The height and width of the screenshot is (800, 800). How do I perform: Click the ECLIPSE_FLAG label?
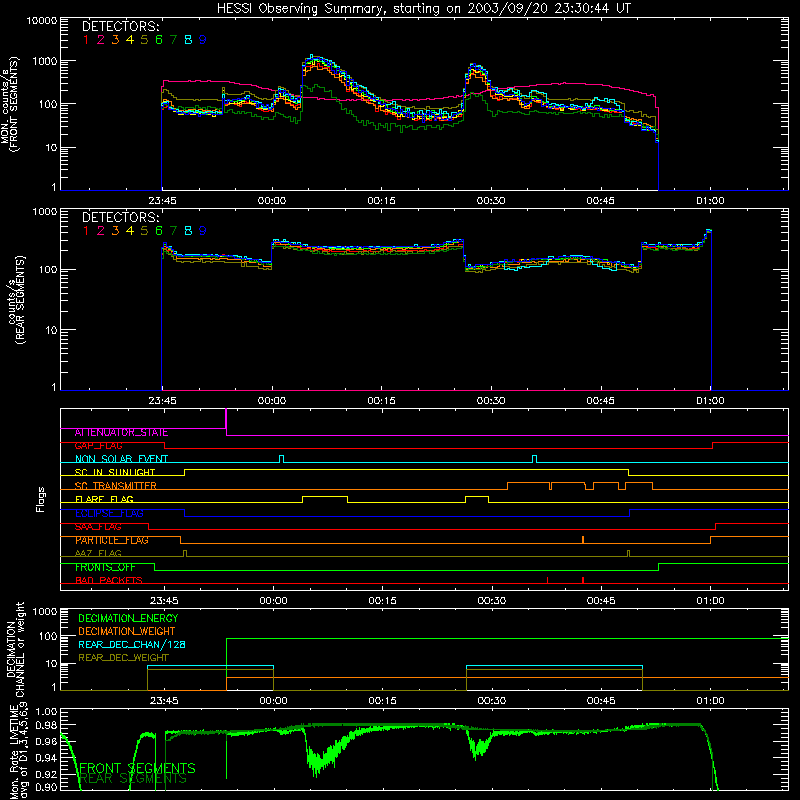[109, 513]
